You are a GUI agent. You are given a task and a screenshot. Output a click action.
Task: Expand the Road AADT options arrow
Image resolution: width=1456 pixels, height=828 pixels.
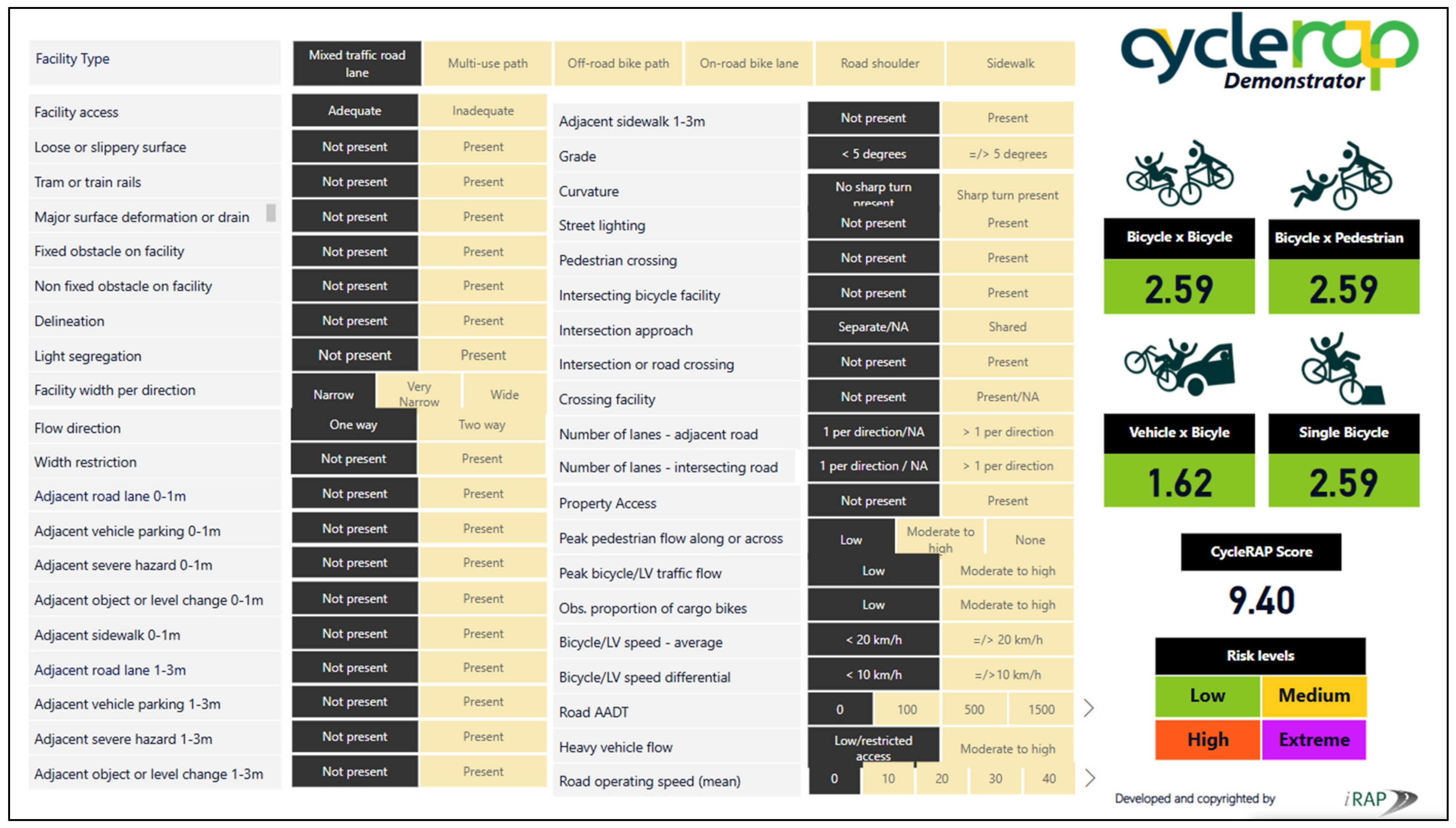pyautogui.click(x=1089, y=709)
